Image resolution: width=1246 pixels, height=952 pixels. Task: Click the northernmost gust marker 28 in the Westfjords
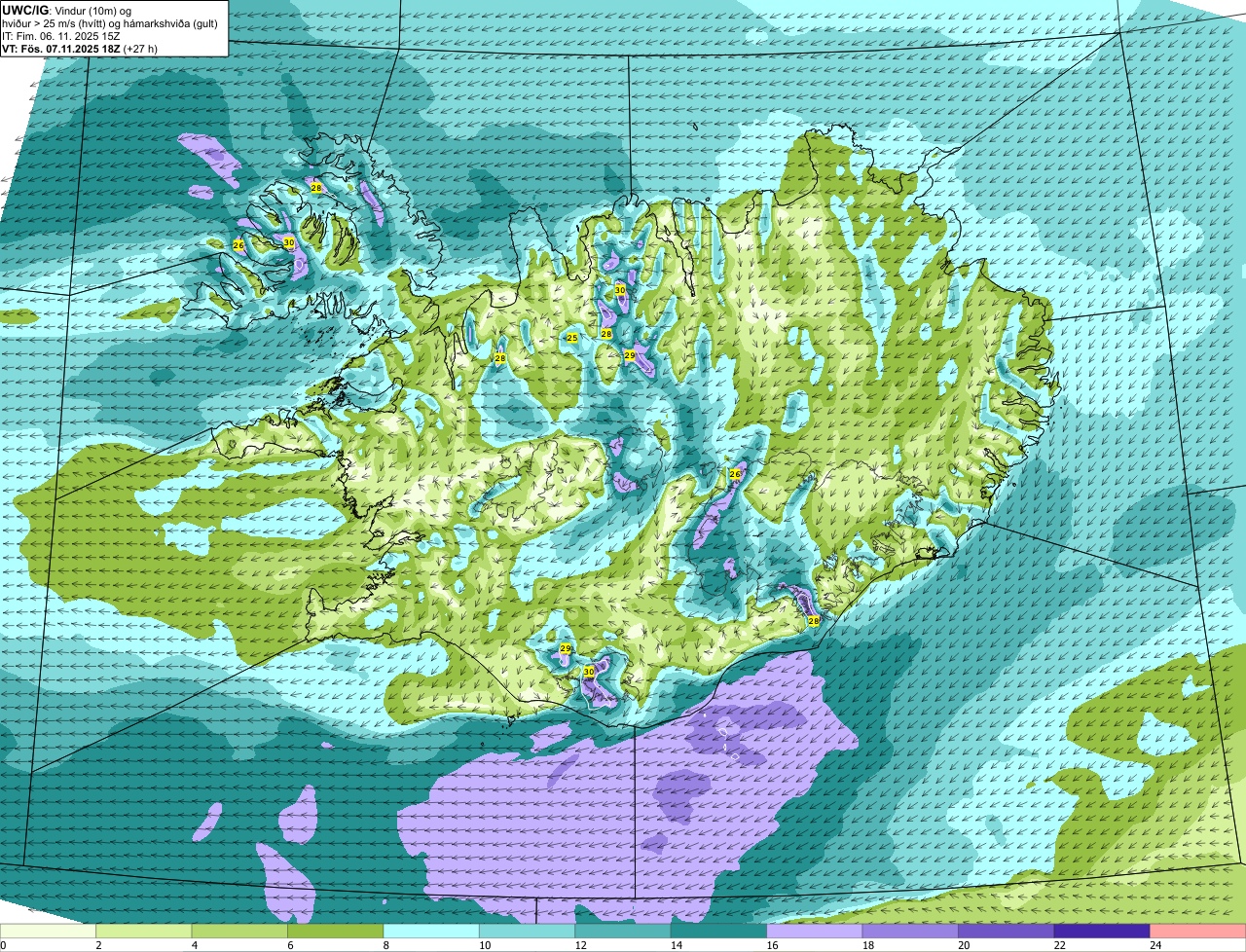[x=316, y=188]
